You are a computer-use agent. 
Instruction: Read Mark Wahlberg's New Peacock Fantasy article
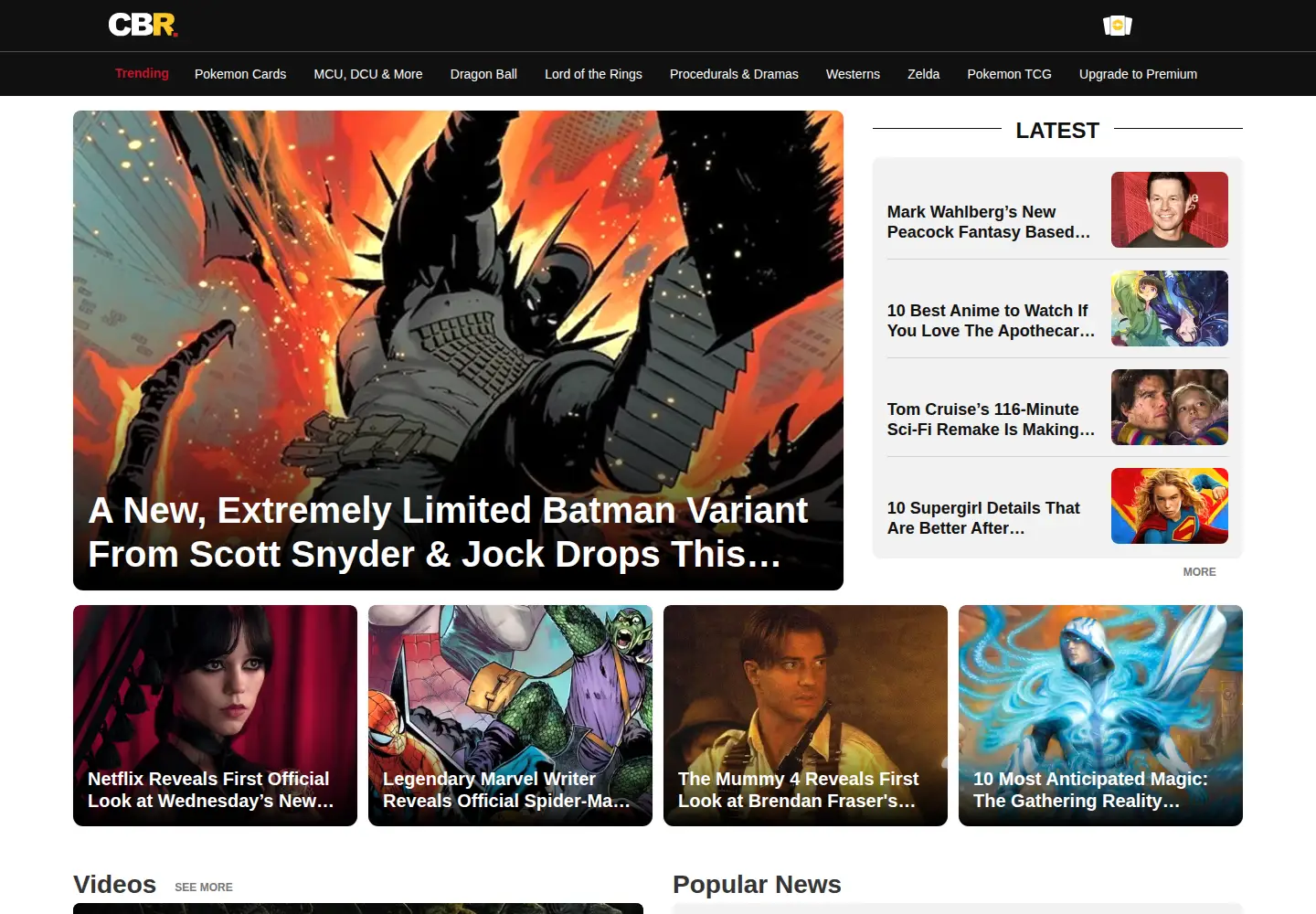tap(989, 222)
